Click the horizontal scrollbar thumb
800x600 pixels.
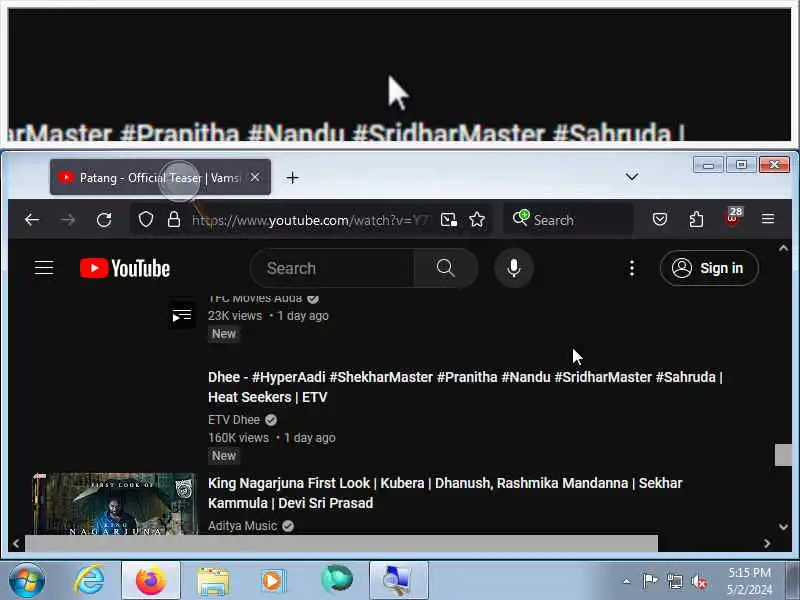341,543
